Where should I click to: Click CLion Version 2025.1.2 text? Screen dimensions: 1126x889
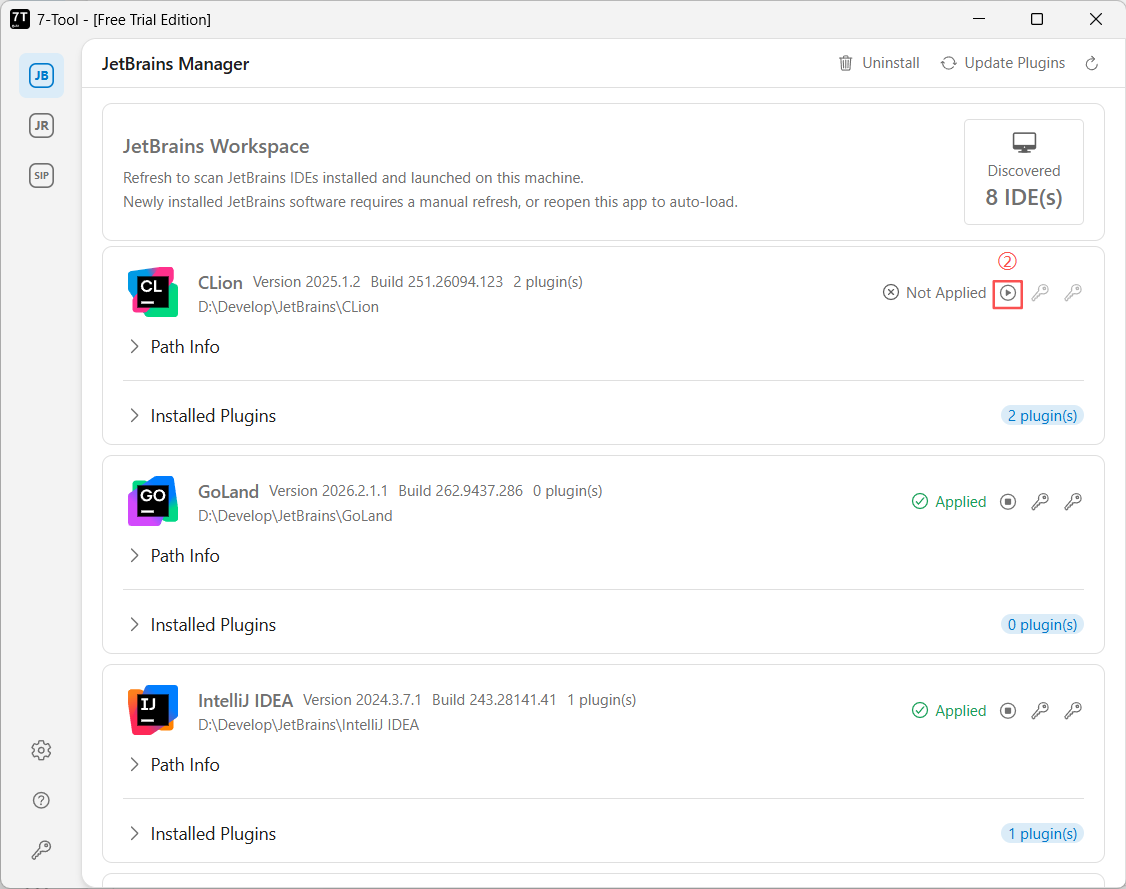pos(307,282)
